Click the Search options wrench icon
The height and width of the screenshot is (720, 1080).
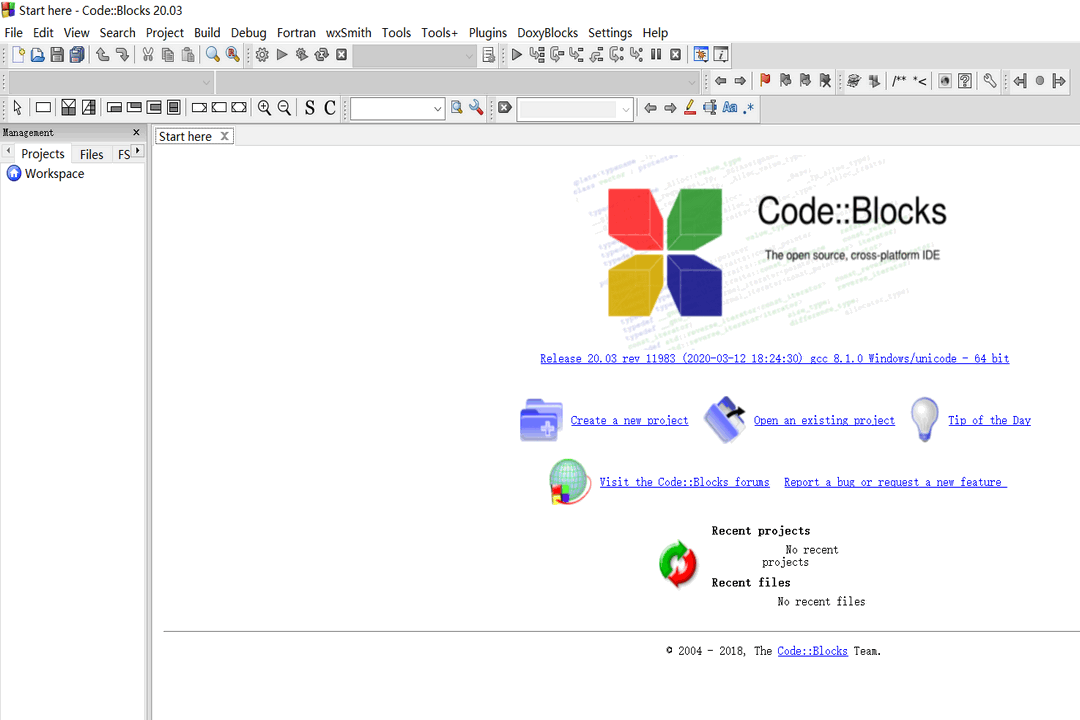click(476, 107)
